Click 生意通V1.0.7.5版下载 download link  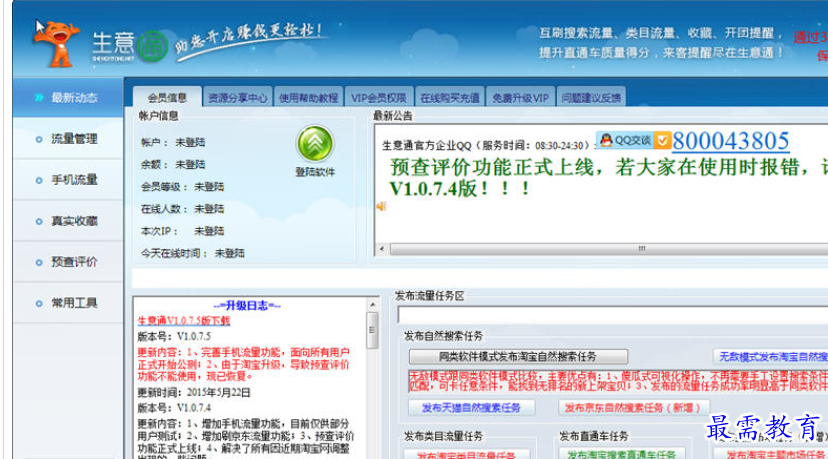pyautogui.click(x=184, y=321)
